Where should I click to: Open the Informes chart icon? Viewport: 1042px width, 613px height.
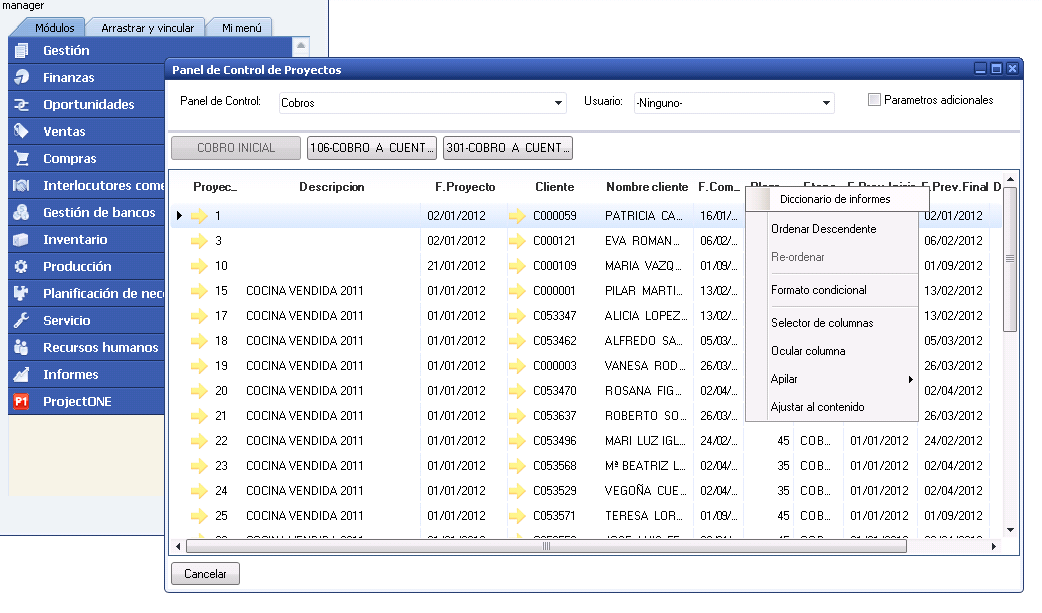(21, 374)
